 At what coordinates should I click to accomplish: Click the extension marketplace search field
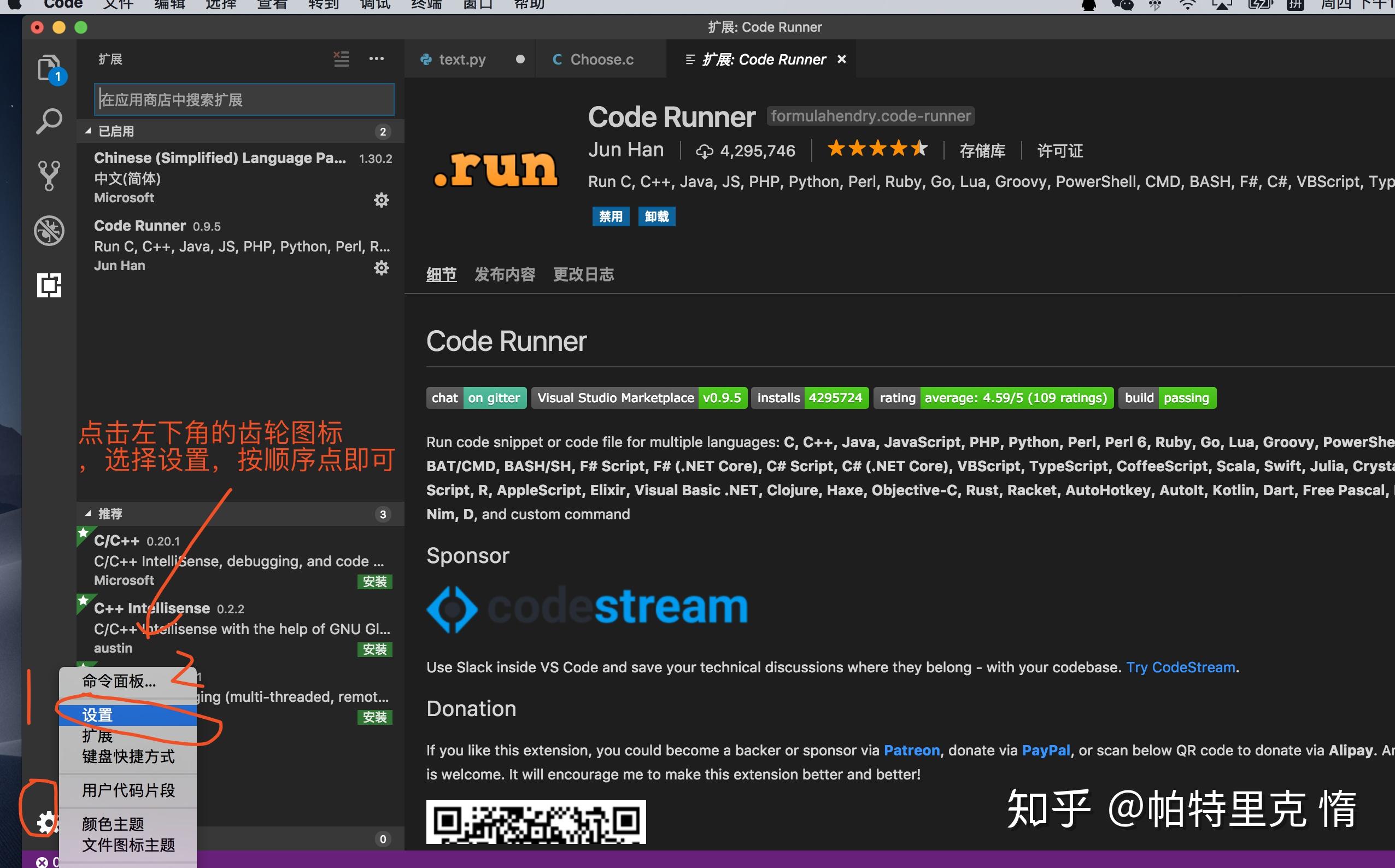pos(244,100)
